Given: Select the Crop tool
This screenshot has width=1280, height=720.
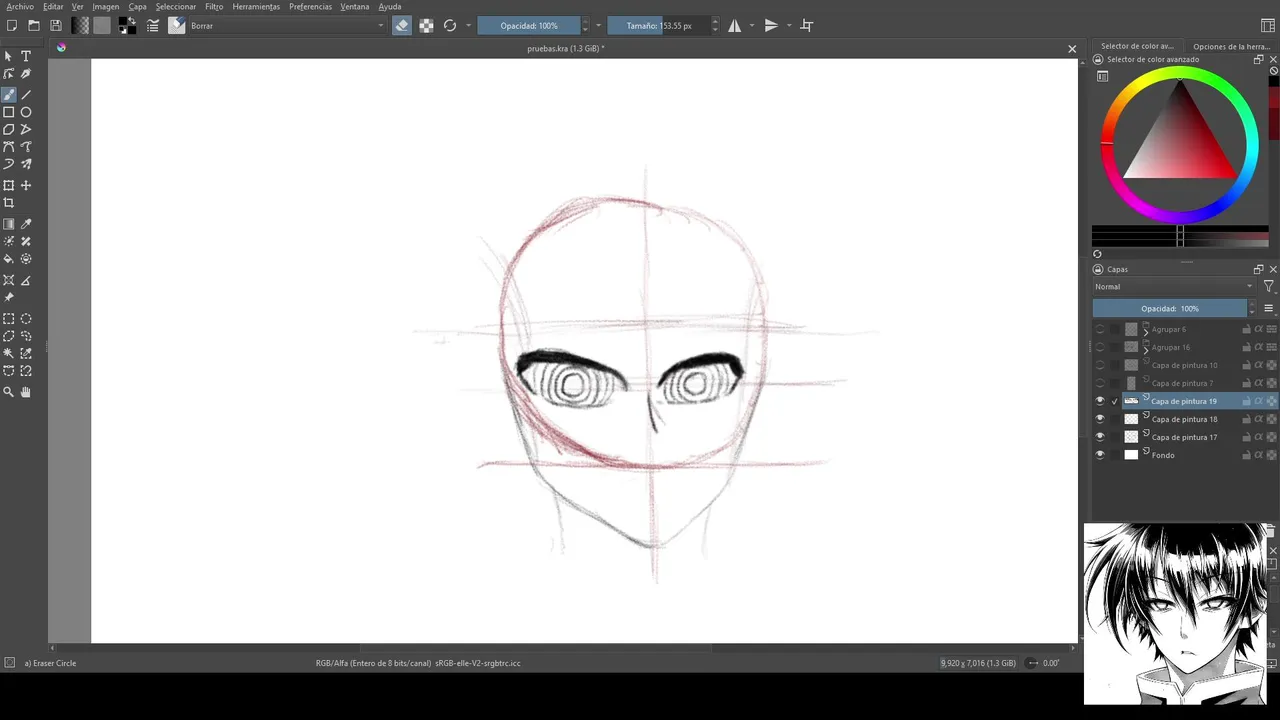Looking at the screenshot, I should coord(9,203).
